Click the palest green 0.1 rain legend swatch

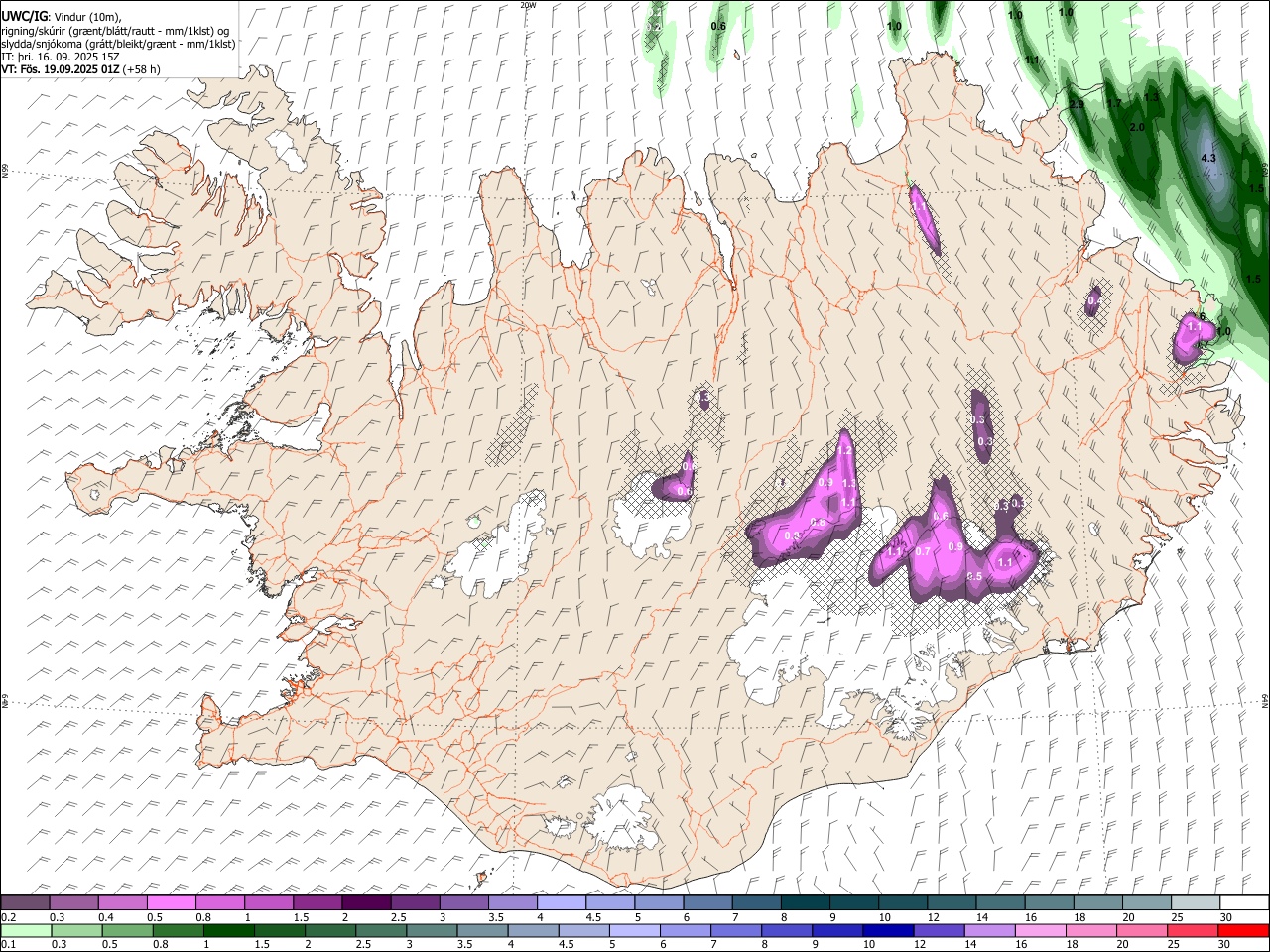pyautogui.click(x=26, y=930)
